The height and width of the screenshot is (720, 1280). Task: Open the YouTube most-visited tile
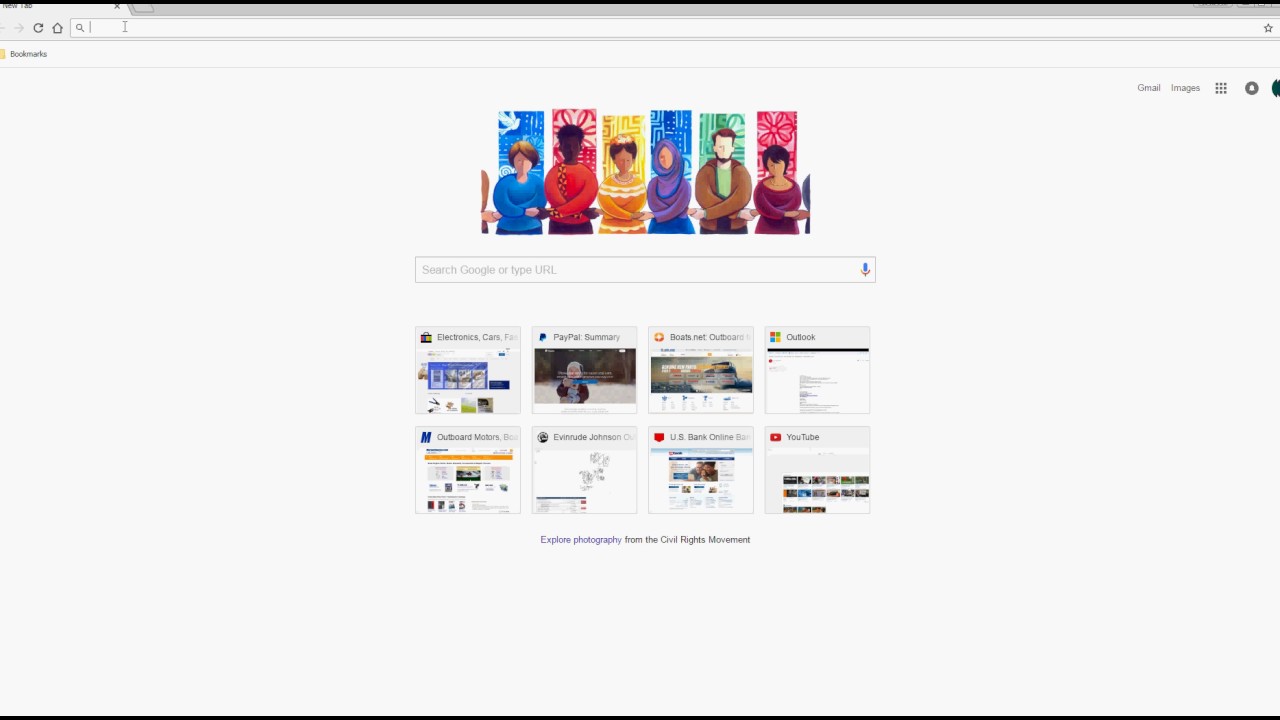[817, 470]
